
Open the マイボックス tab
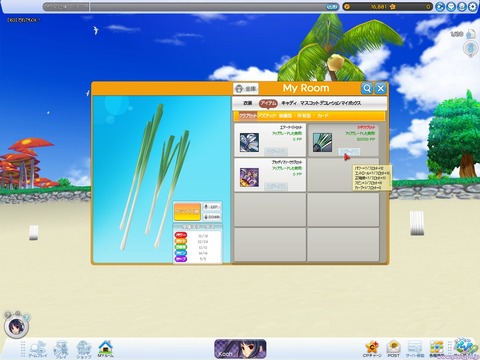pyautogui.click(x=350, y=103)
